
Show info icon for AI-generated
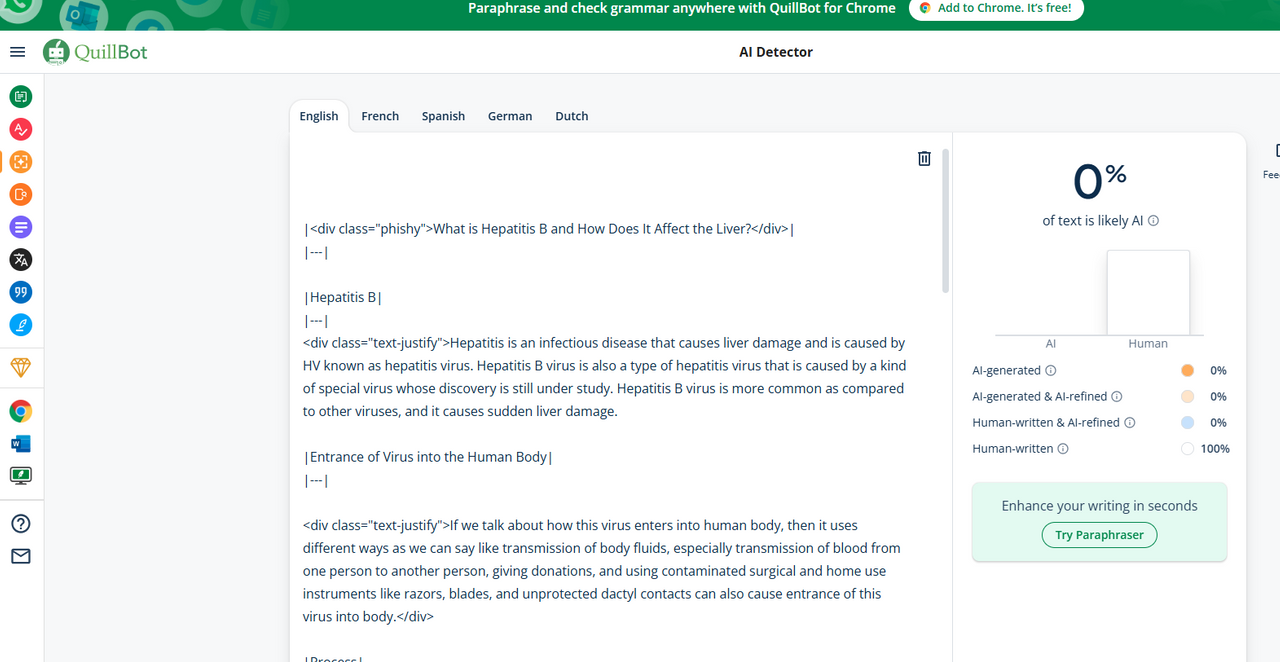[x=1050, y=370]
